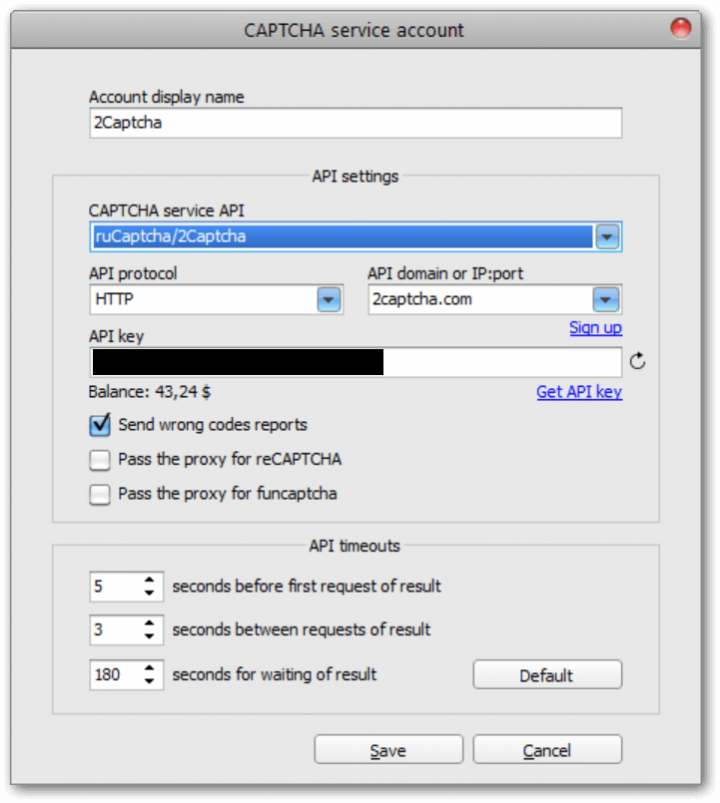The image size is (720, 803).
Task: Toggle Send wrong codes reports checkbox
Action: [99, 425]
